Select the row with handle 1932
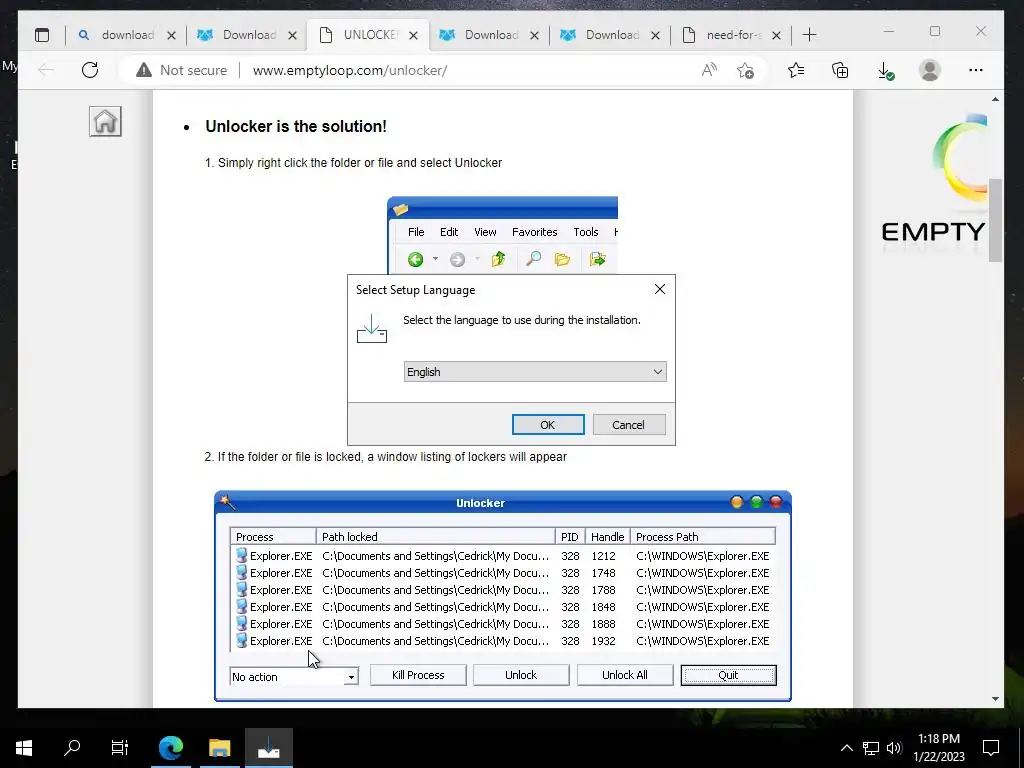This screenshot has height=768, width=1024. (502, 641)
